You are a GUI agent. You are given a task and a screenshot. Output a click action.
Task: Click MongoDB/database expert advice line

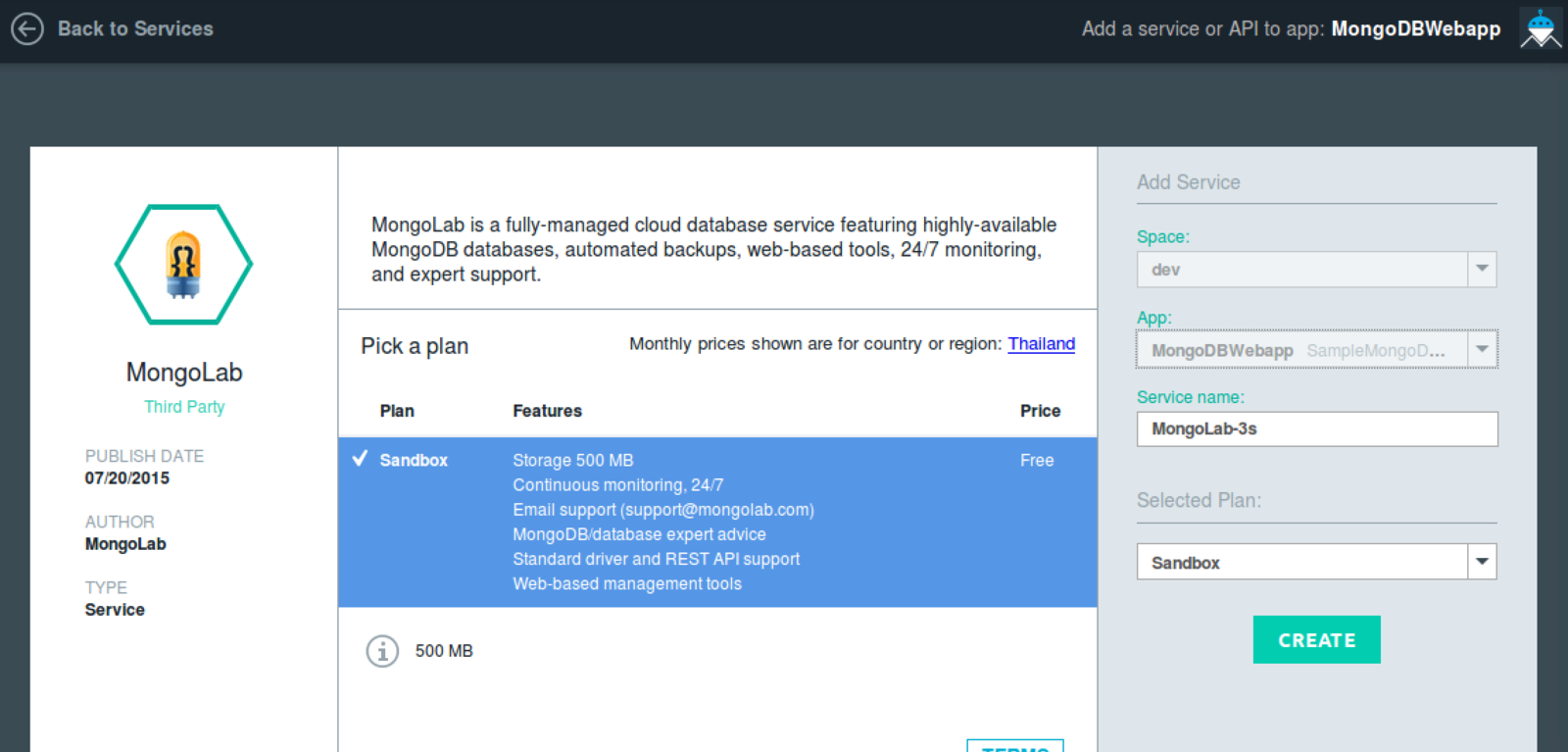(639, 534)
